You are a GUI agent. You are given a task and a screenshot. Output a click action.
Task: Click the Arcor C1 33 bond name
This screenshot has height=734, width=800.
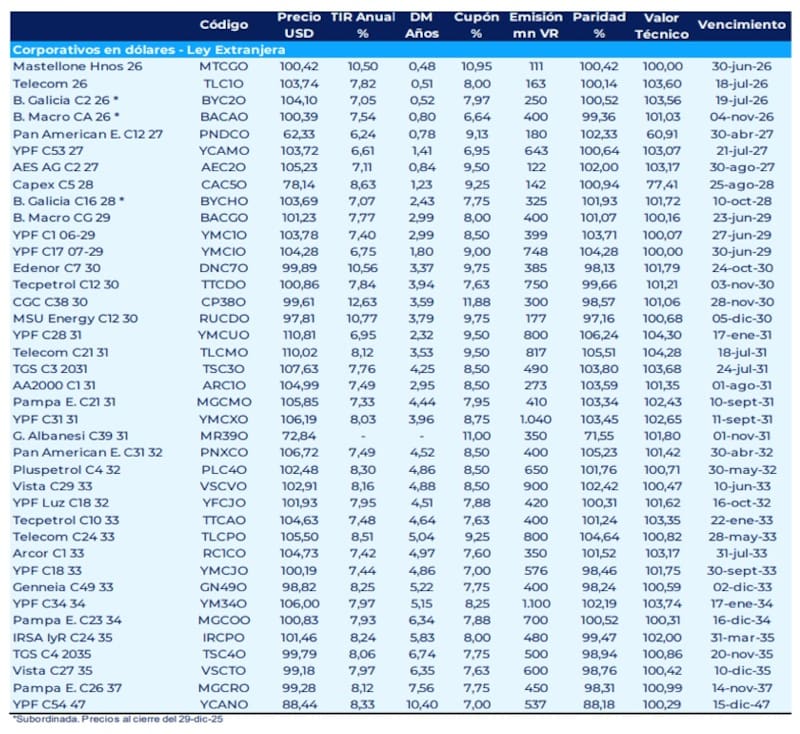coord(48,554)
